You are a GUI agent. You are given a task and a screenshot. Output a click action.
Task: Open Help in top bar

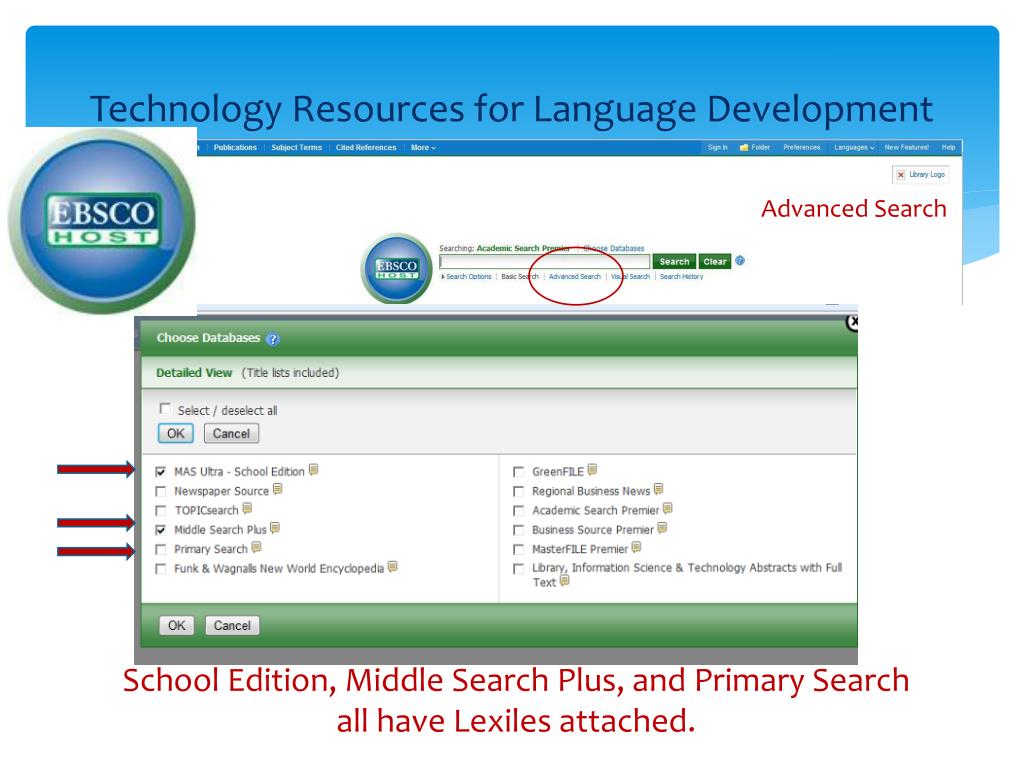click(948, 148)
